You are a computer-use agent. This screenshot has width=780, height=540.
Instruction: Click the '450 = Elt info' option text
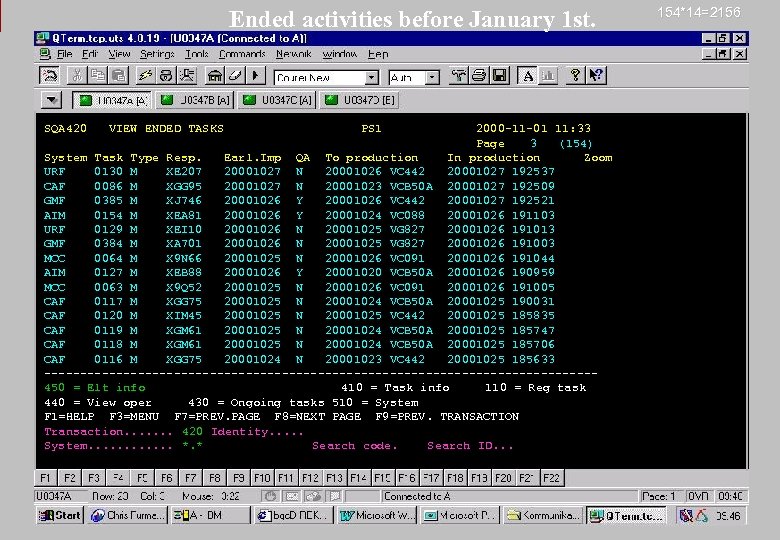[x=95, y=387]
